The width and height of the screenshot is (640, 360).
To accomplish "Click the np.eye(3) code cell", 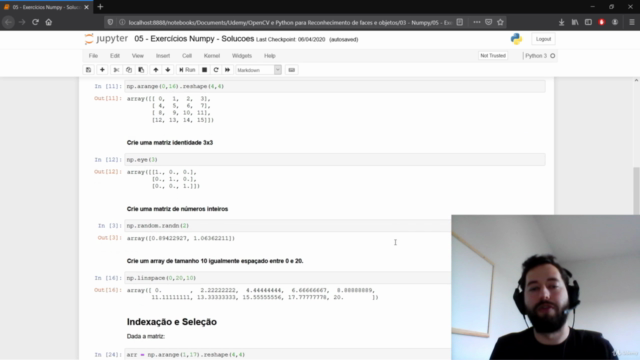I will [335, 160].
